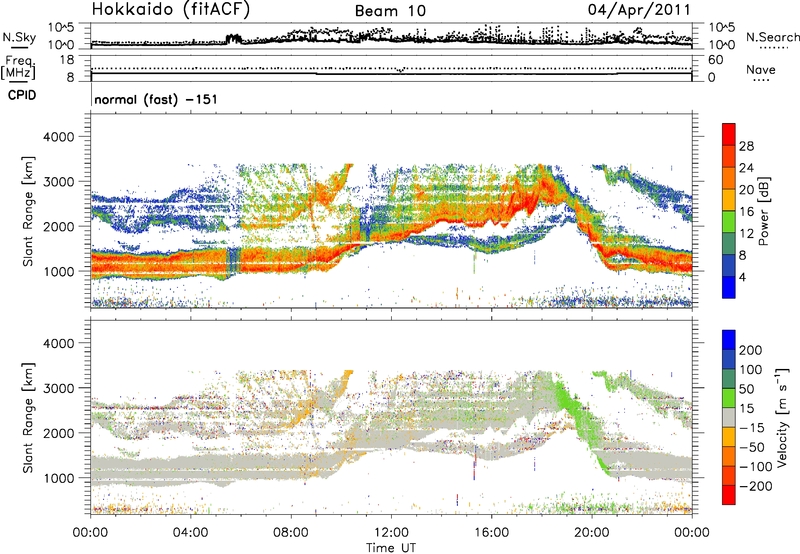Click the 'normal (fast) -151' text
Screen dimensions: 800x554
[156, 99]
